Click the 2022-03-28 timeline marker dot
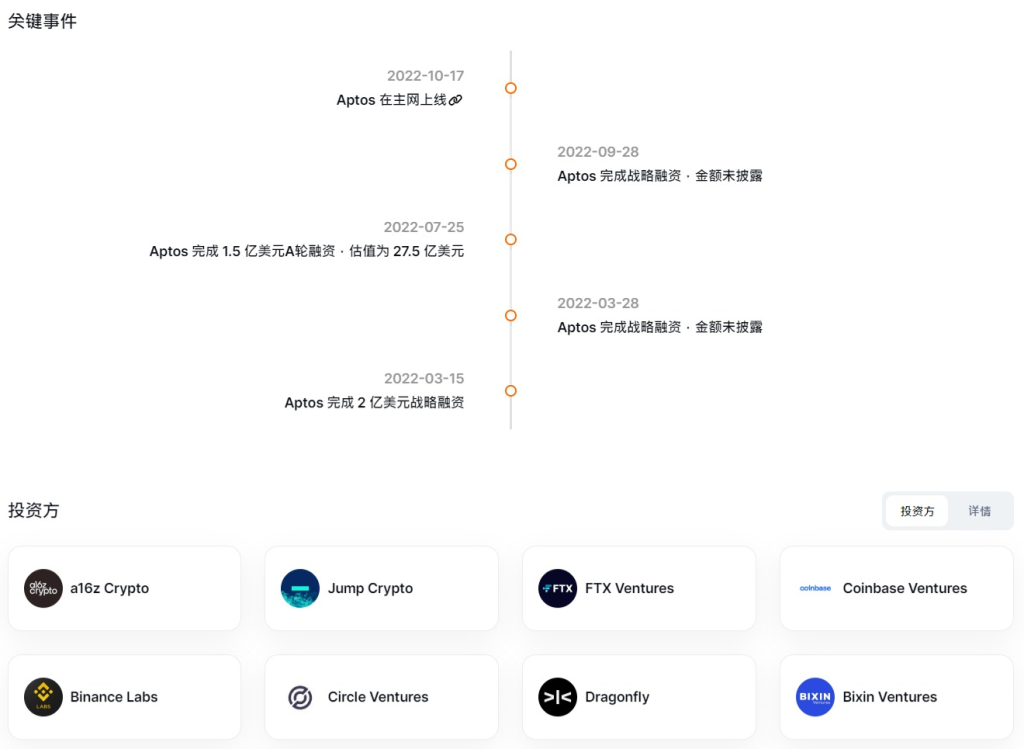Screen dimensions: 1024x749 click(511, 315)
